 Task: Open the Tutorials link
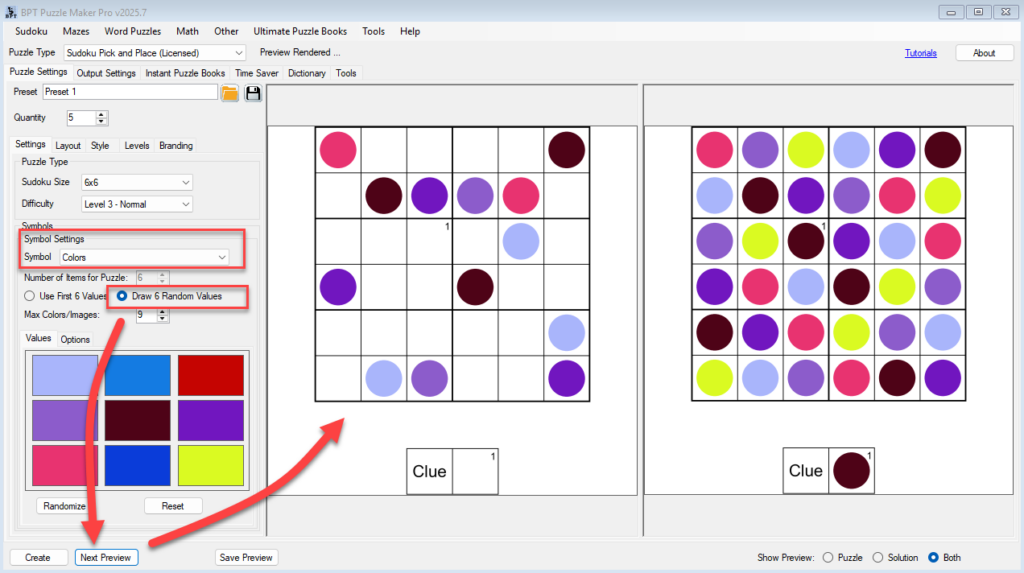[920, 53]
